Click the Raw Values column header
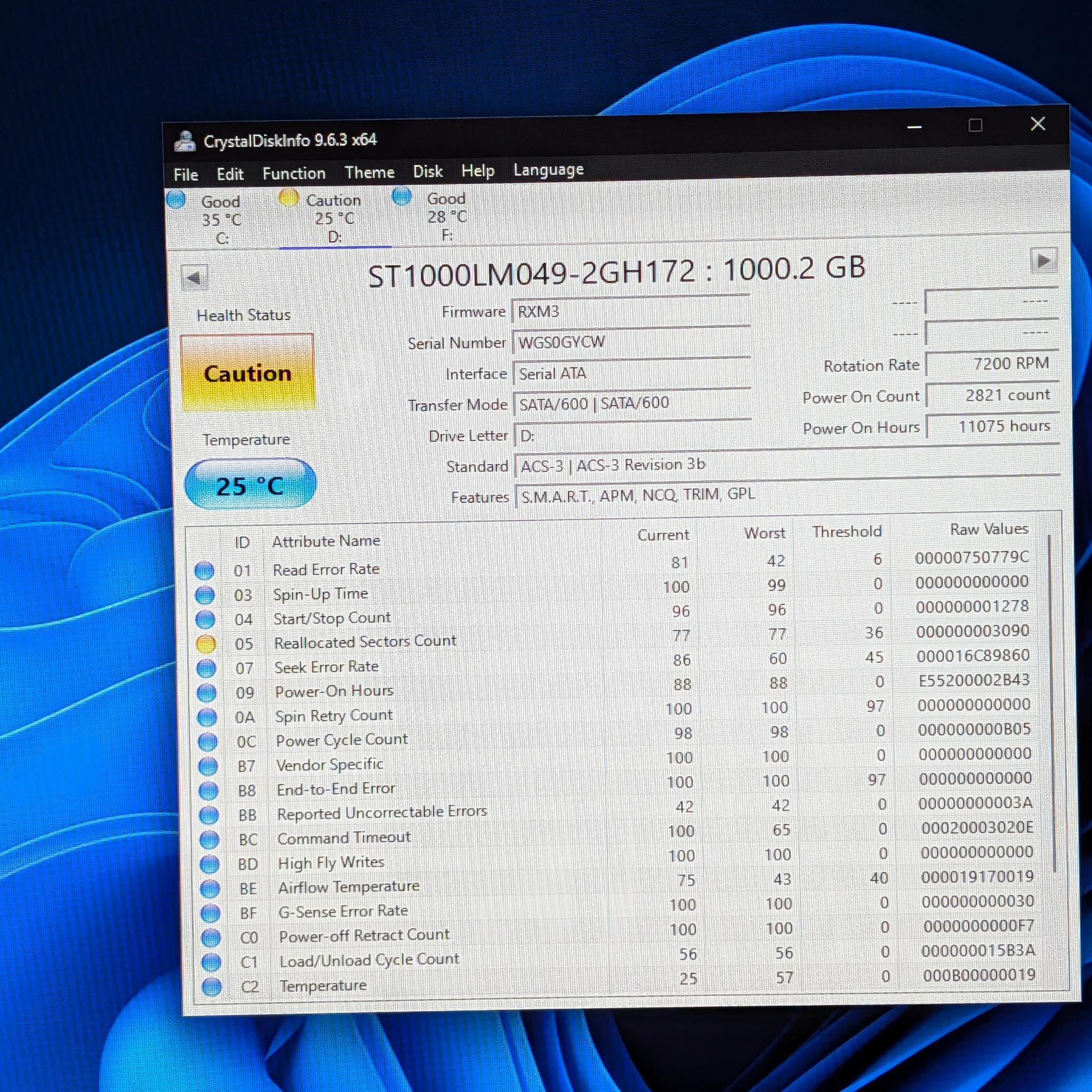The width and height of the screenshot is (1092, 1092). (x=989, y=529)
